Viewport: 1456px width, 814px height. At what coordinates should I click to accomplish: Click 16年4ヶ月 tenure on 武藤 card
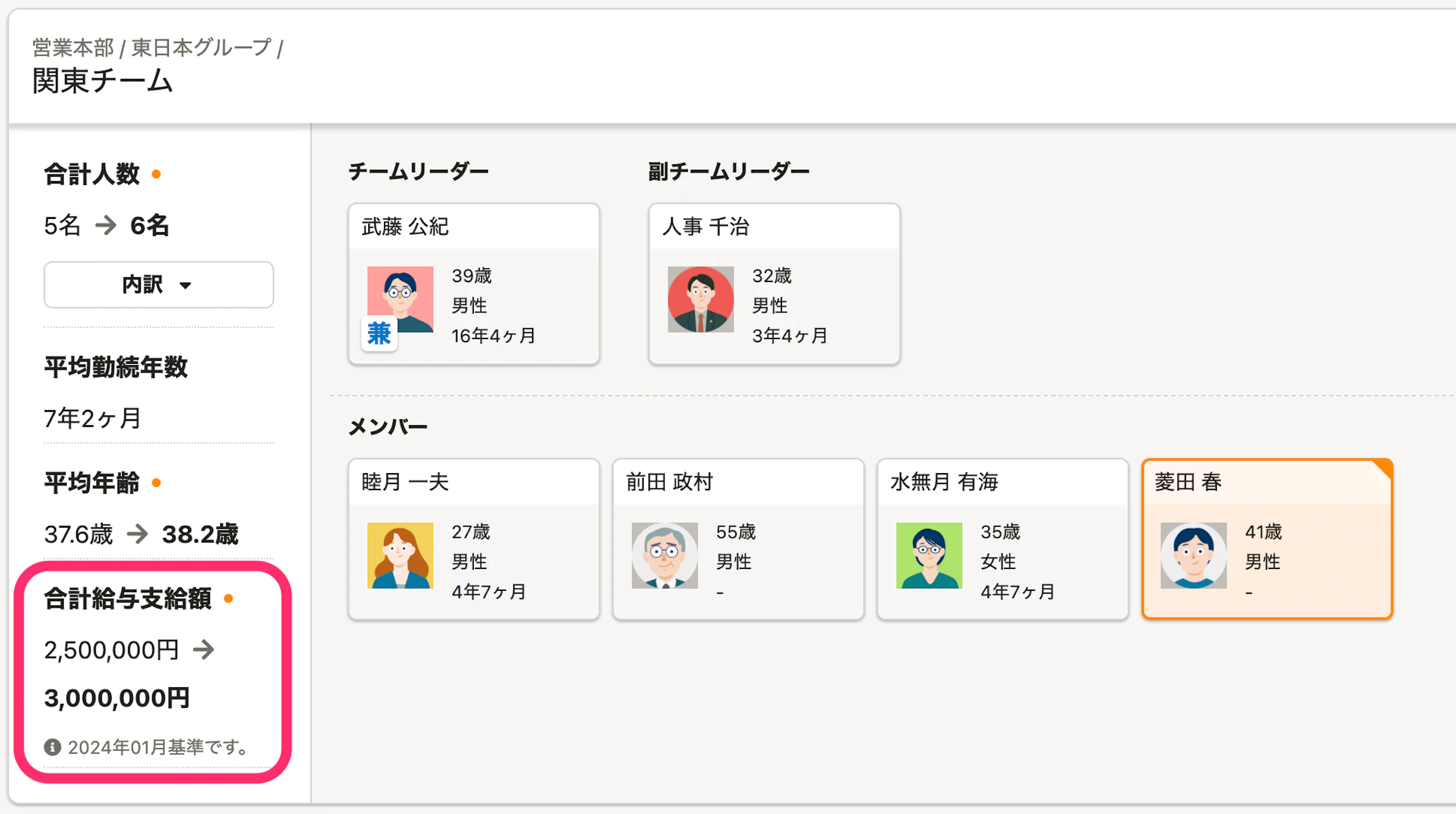[x=493, y=335]
